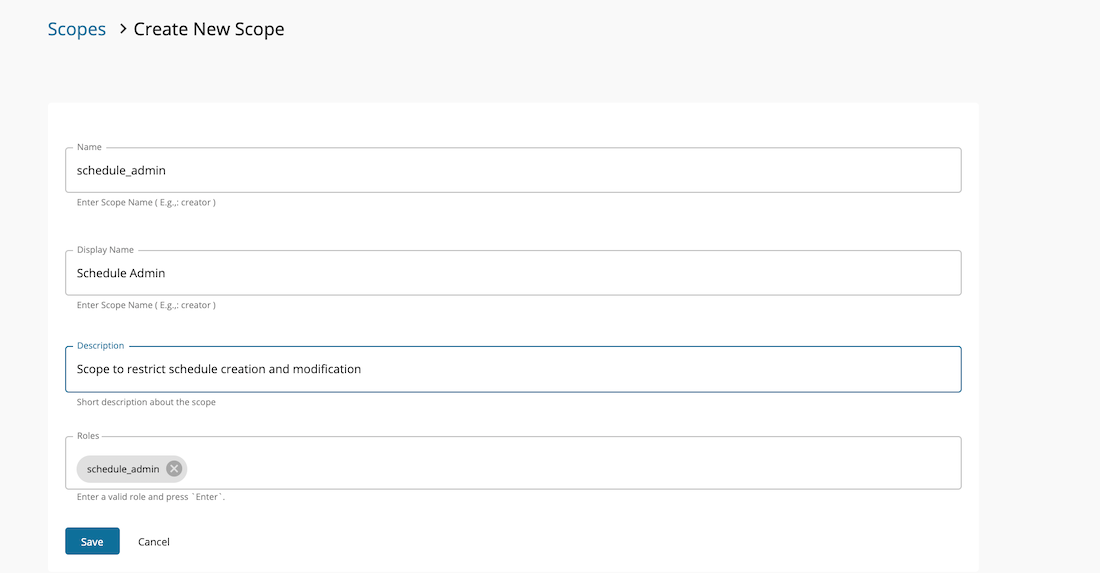
Task: Click the Roles field label
Action: (89, 436)
